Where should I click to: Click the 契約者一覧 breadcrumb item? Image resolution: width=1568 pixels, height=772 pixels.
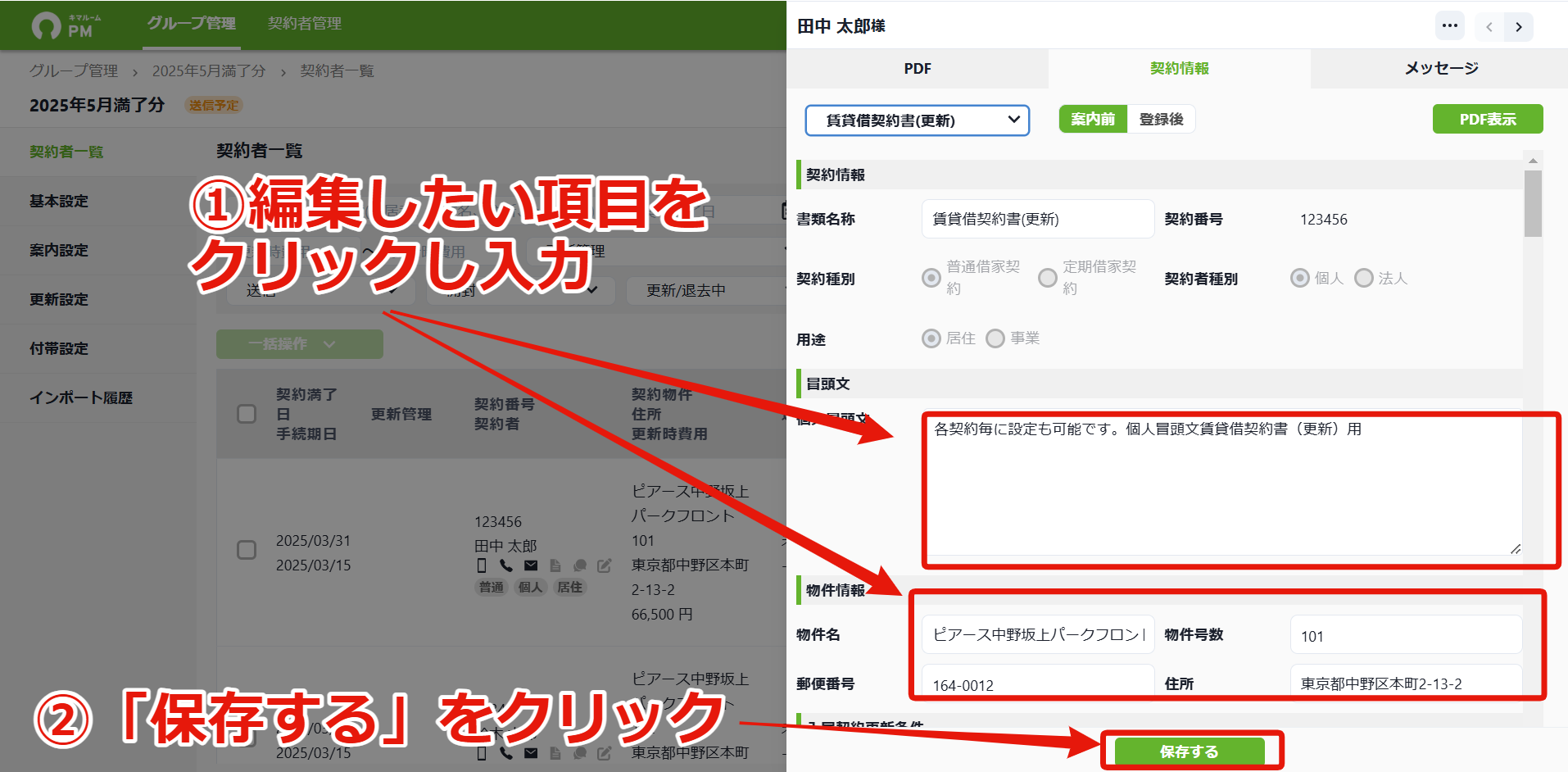[x=337, y=71]
